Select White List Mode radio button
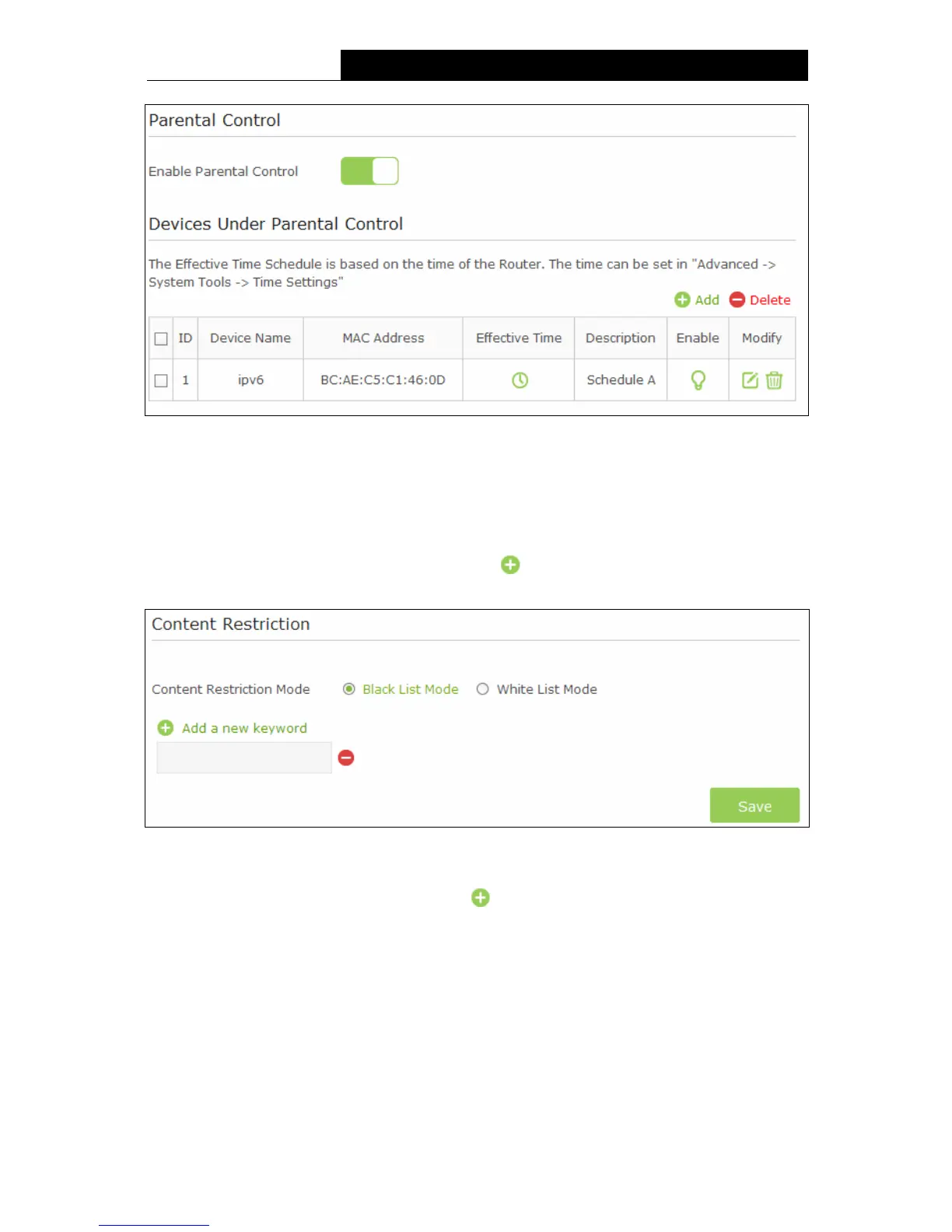Screen dimensions: 952x1232 coord(483,689)
